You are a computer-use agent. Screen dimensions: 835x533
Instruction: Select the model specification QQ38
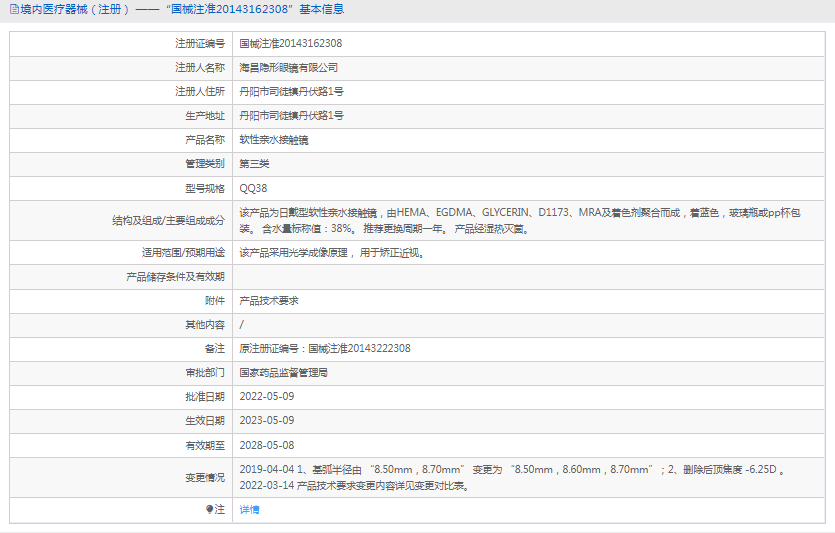[x=253, y=188]
